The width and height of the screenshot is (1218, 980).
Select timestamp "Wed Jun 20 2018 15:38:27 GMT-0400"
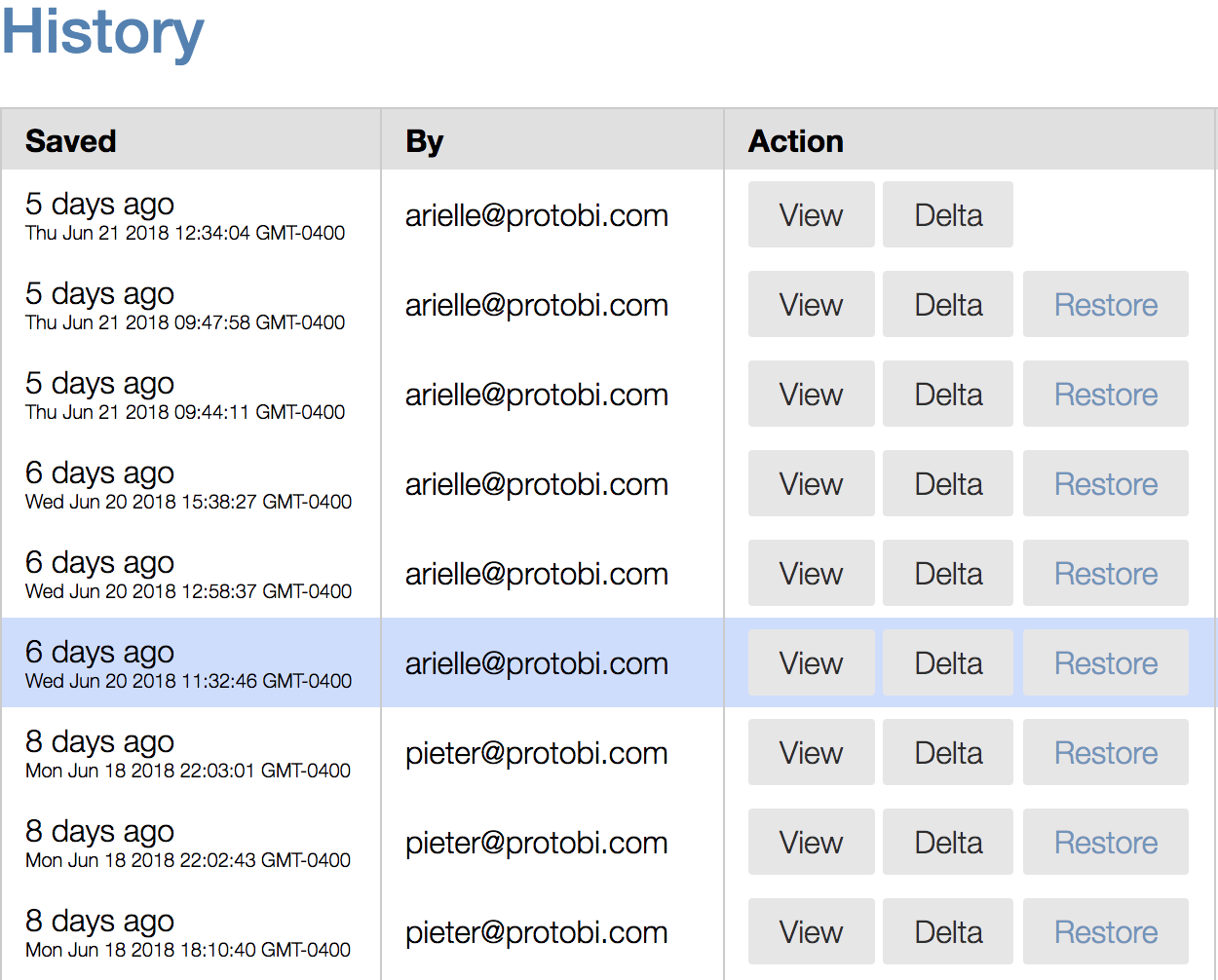coord(189,502)
